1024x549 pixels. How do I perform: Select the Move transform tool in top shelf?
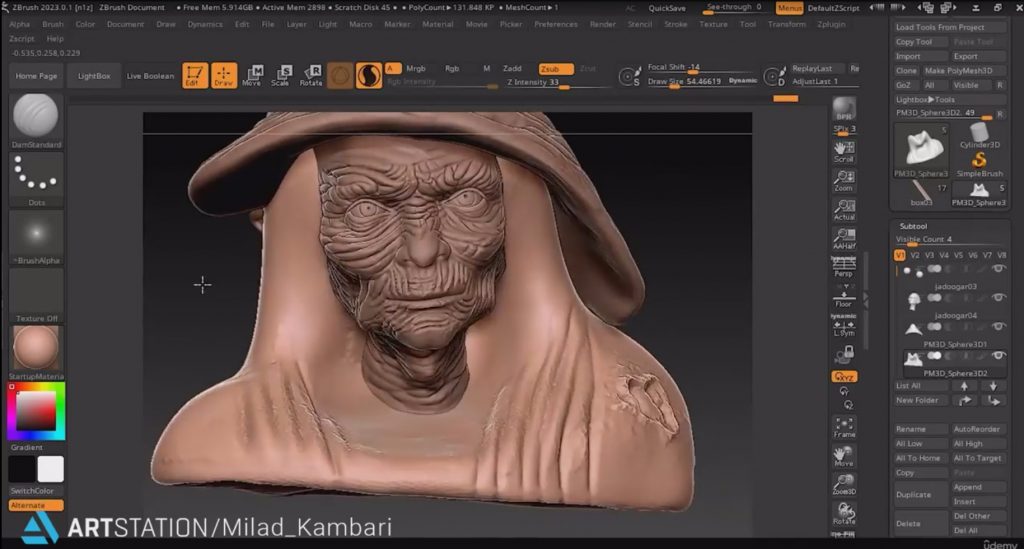pos(252,75)
